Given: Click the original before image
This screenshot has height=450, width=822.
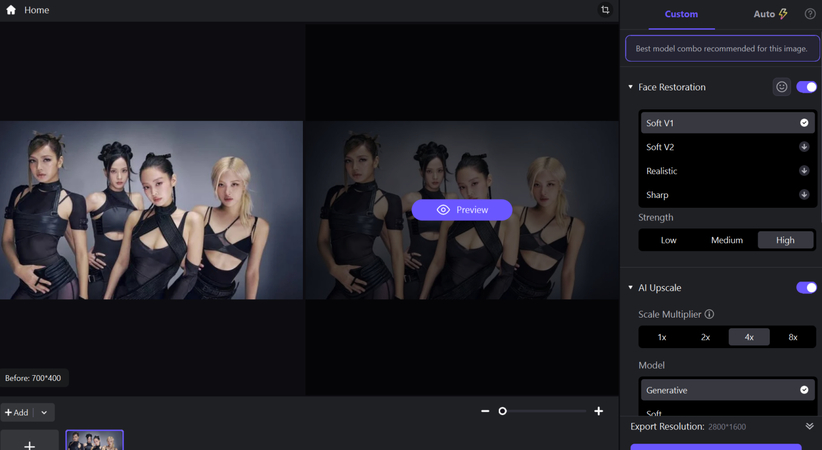Looking at the screenshot, I should 151,210.
